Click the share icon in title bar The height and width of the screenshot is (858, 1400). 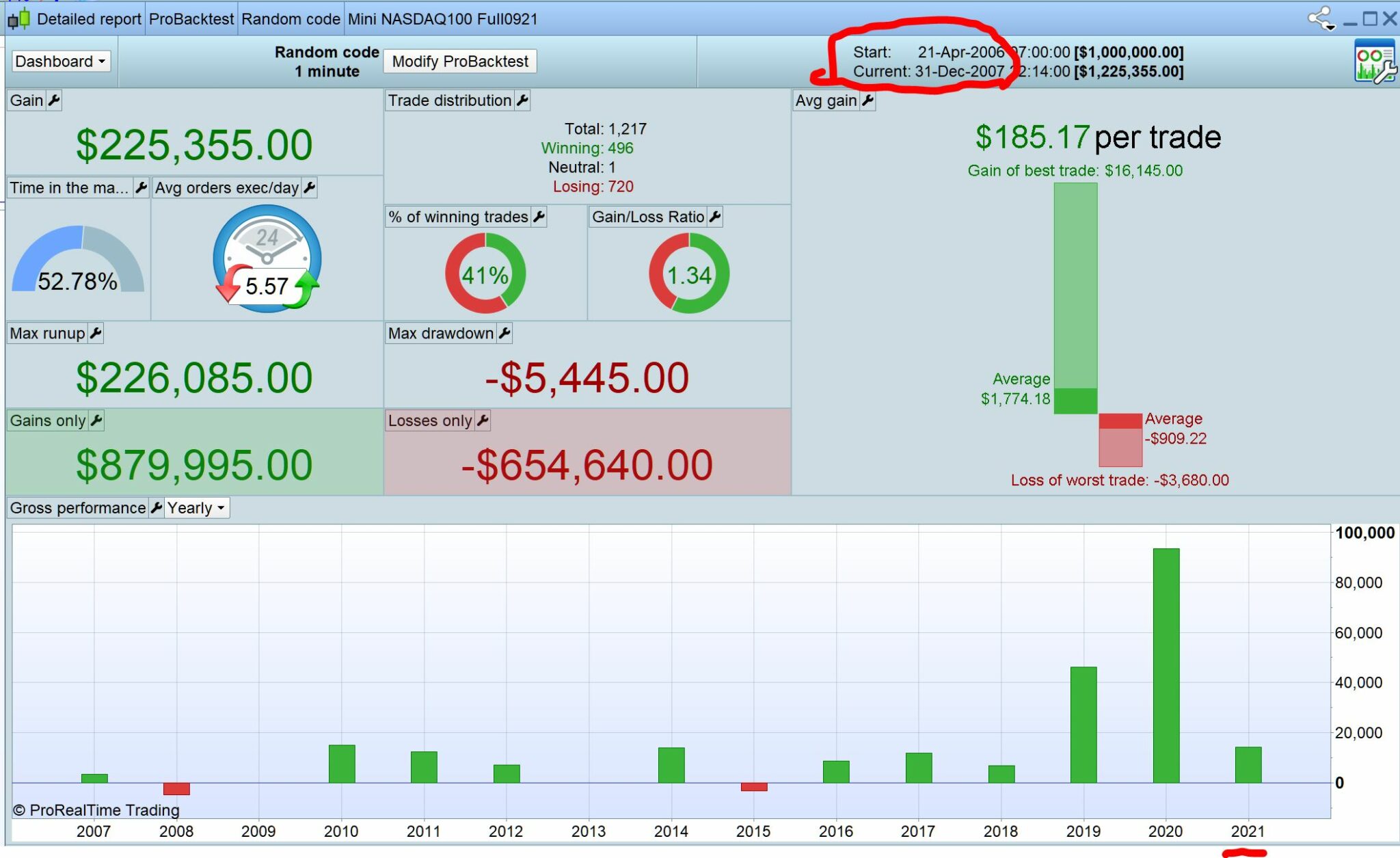(1317, 17)
